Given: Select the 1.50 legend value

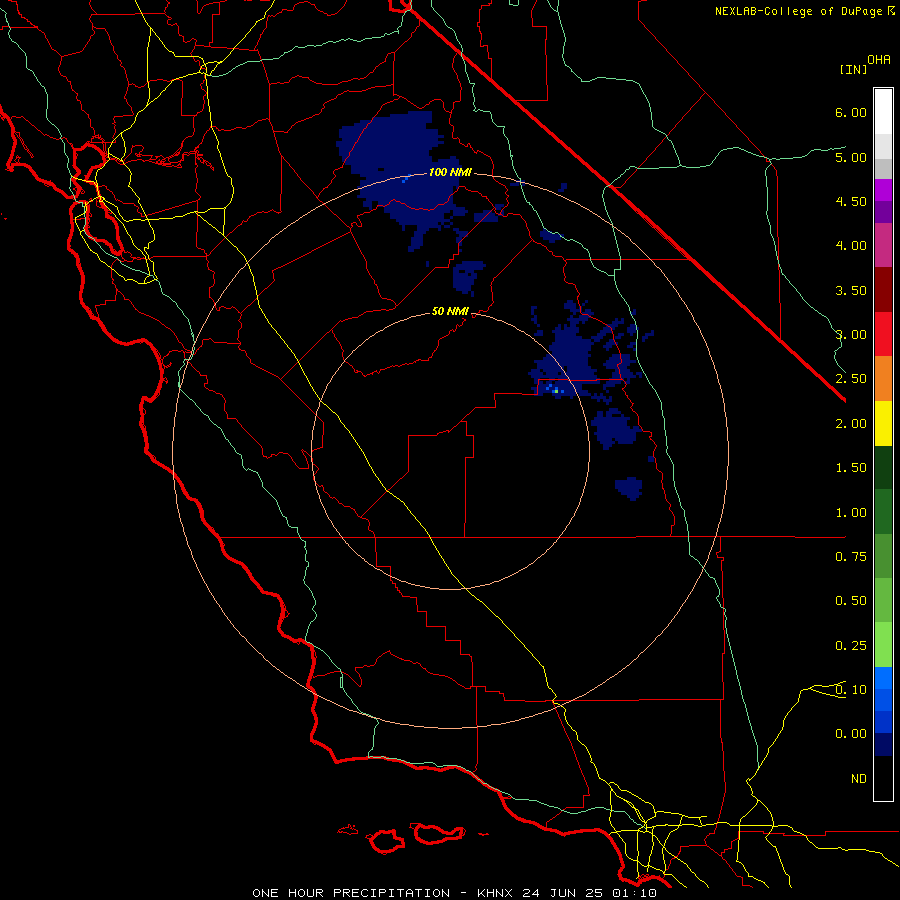Looking at the screenshot, I should click(x=851, y=468).
